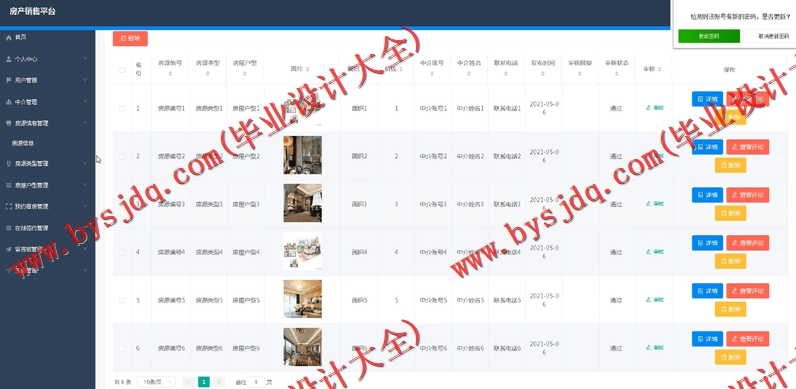The image size is (796, 389).
Task: Open the property image thumbnail in row 3
Action: click(303, 203)
